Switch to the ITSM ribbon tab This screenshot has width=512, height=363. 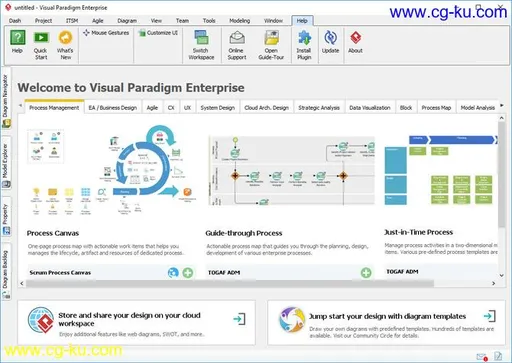(72, 21)
